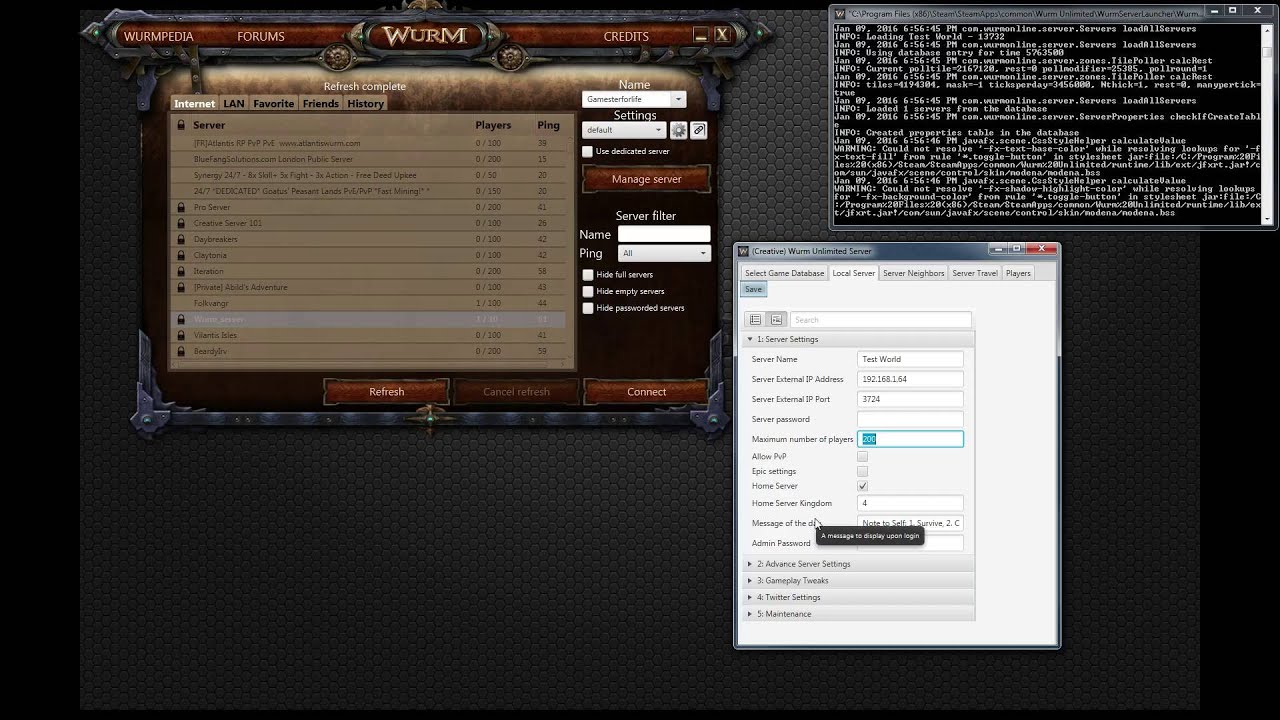Expand 5: Maintenance section

click(859, 614)
